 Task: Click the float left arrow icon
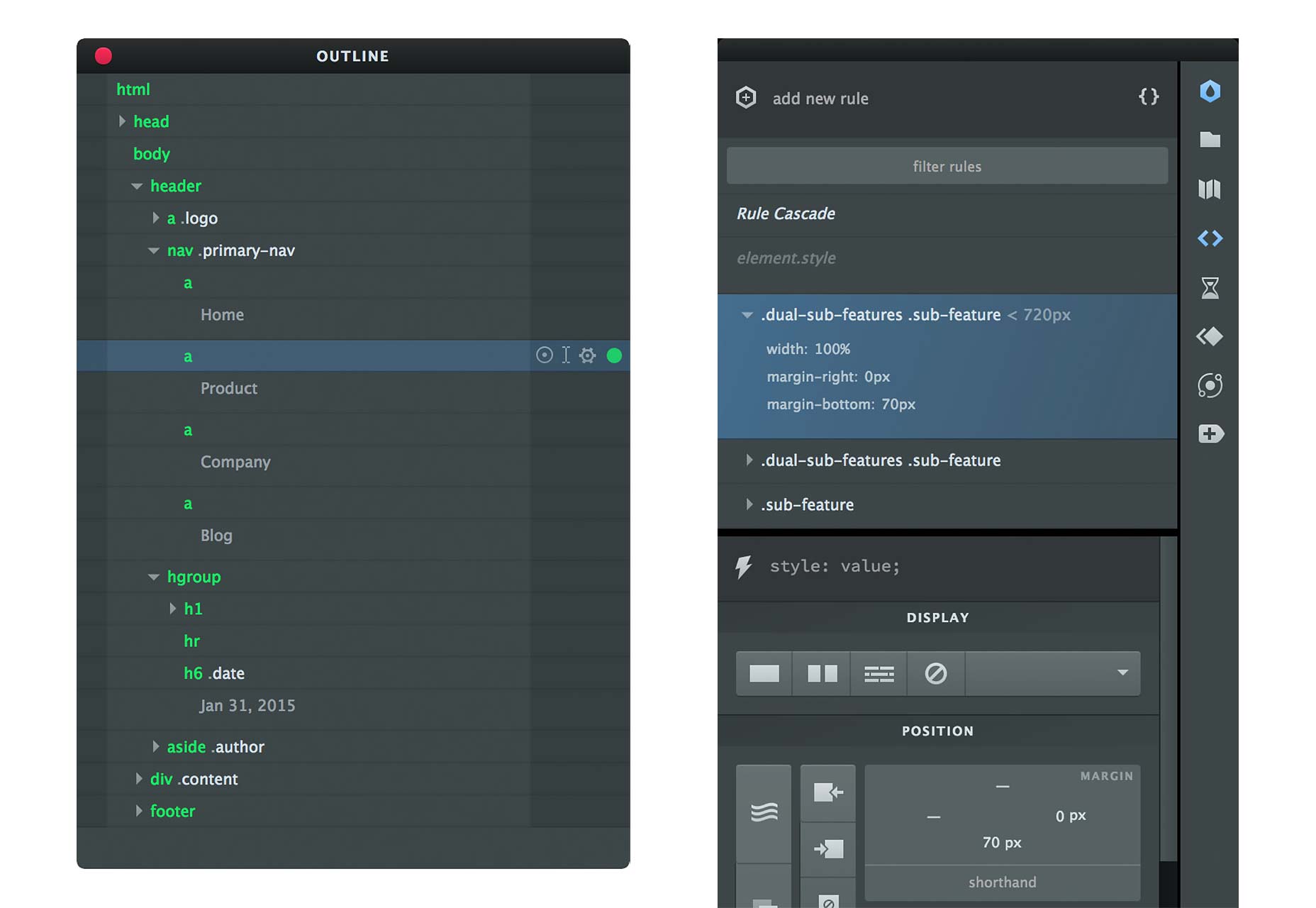coord(827,792)
